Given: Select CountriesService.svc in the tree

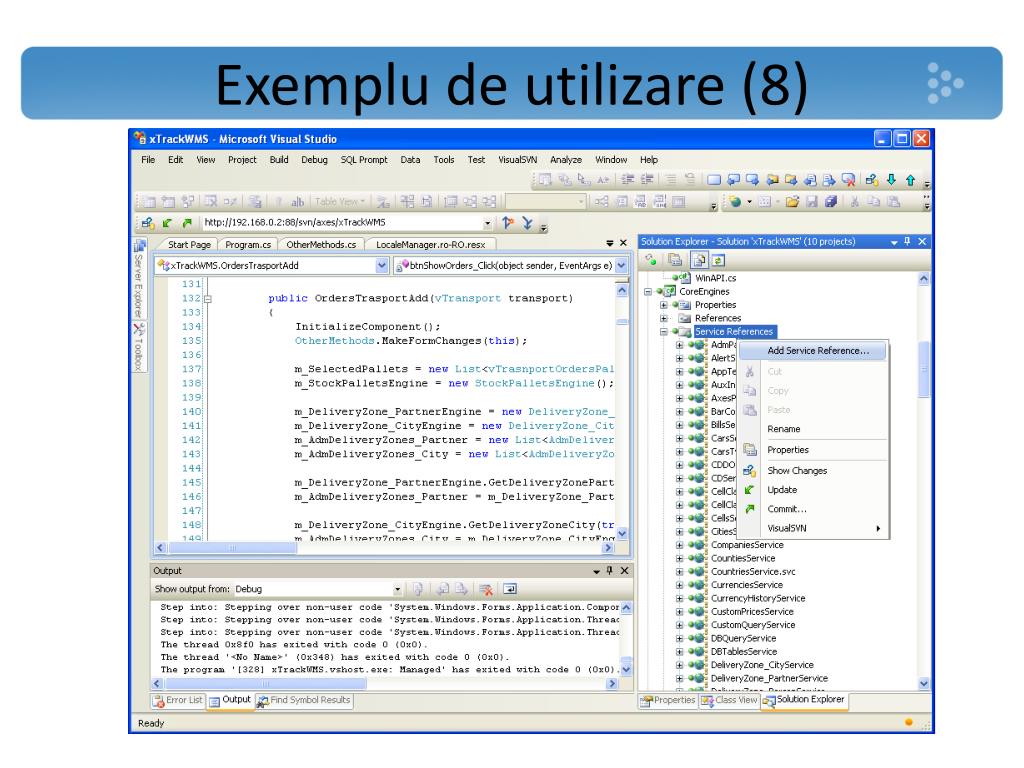Looking at the screenshot, I should [x=753, y=572].
